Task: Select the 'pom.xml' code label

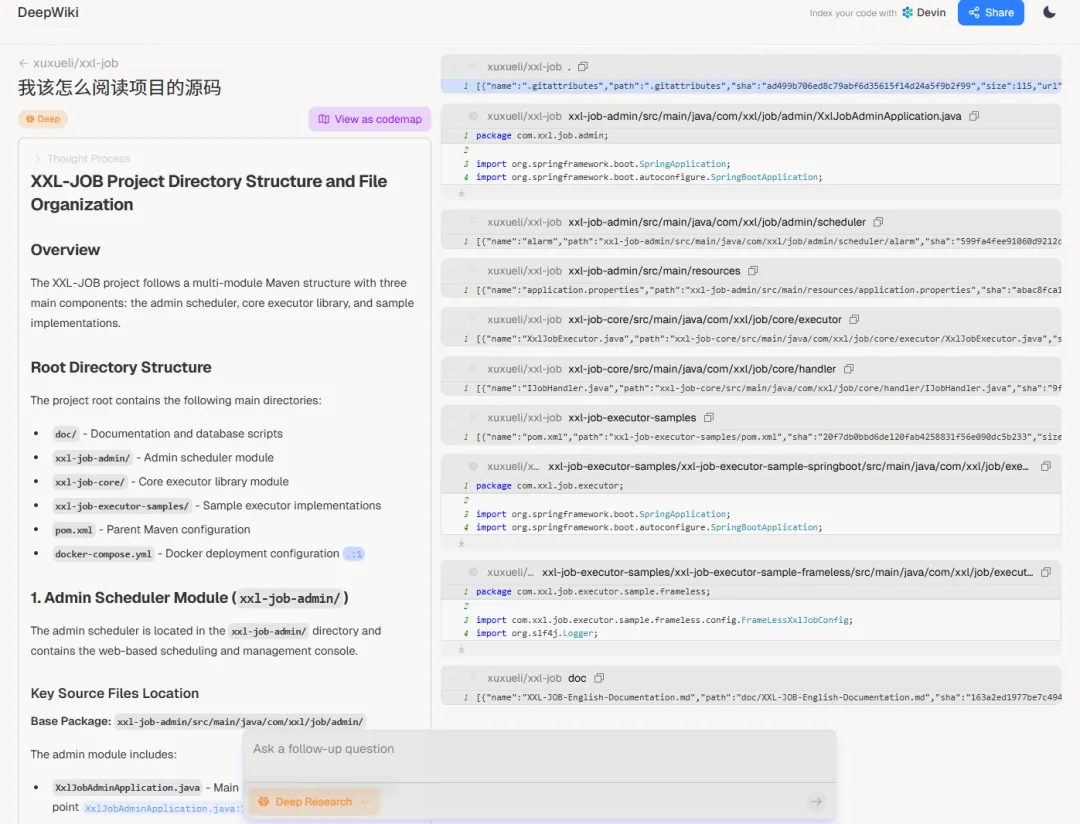Action: [74, 530]
